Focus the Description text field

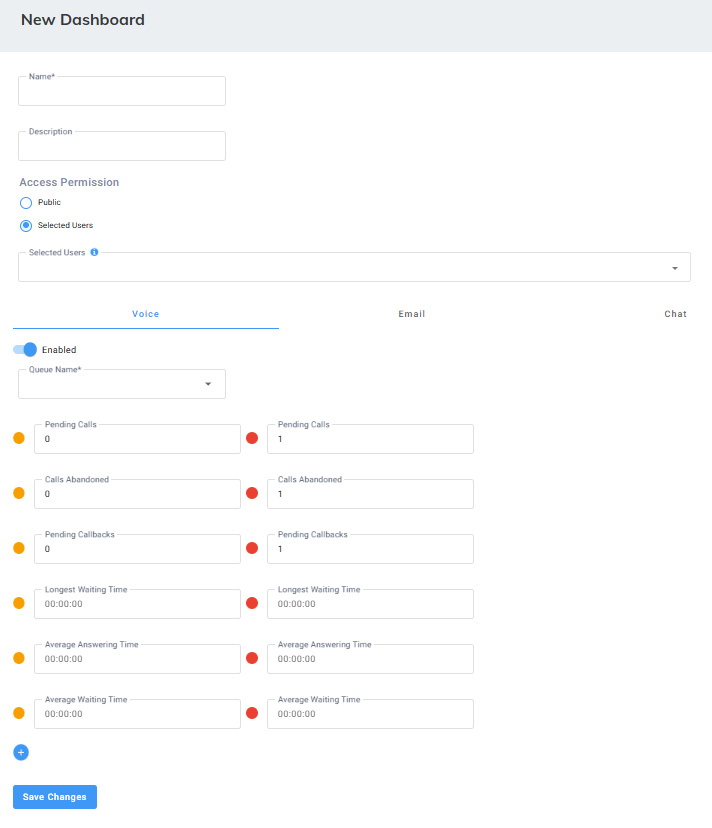pyautogui.click(x=122, y=147)
